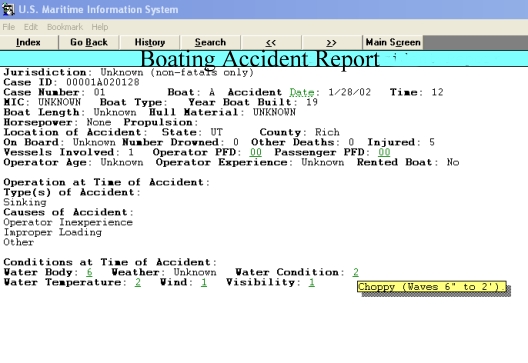The width and height of the screenshot is (528, 363).
Task: Click the Wind 1 link
Action: (x=204, y=282)
